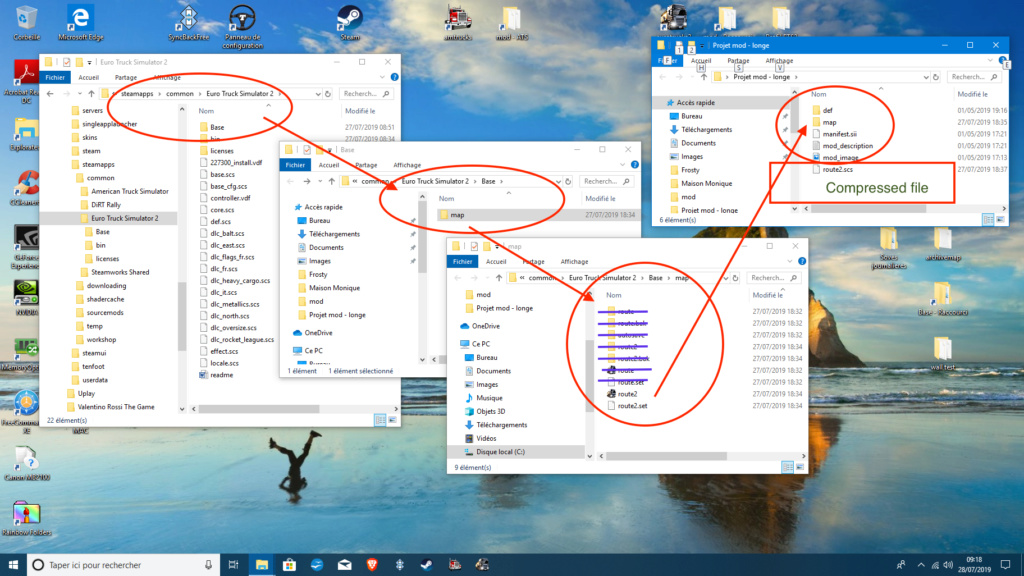Click horizontal scrollbar in map window file list
This screenshot has height=576, width=1024.
click(x=666, y=456)
